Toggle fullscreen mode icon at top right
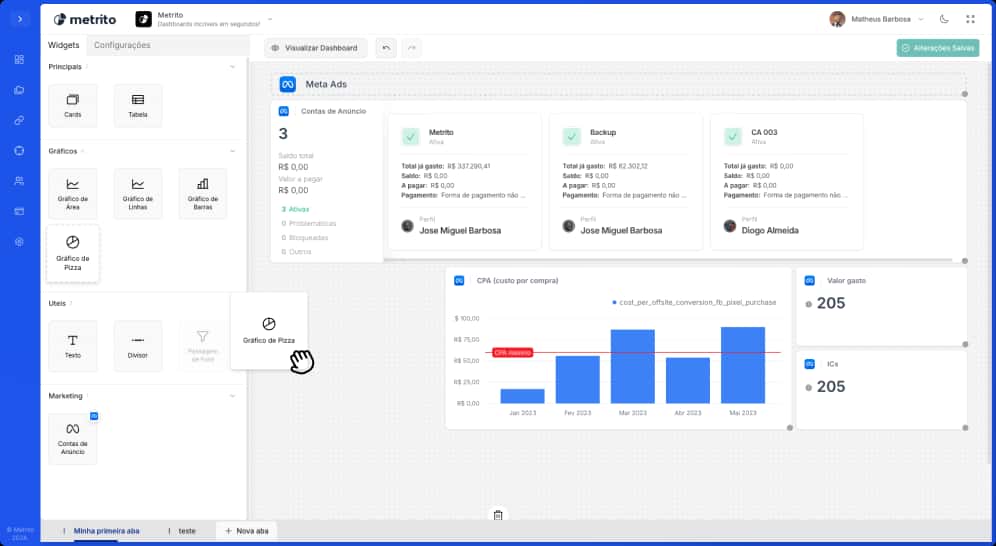Image resolution: width=996 pixels, height=546 pixels. coord(970,19)
